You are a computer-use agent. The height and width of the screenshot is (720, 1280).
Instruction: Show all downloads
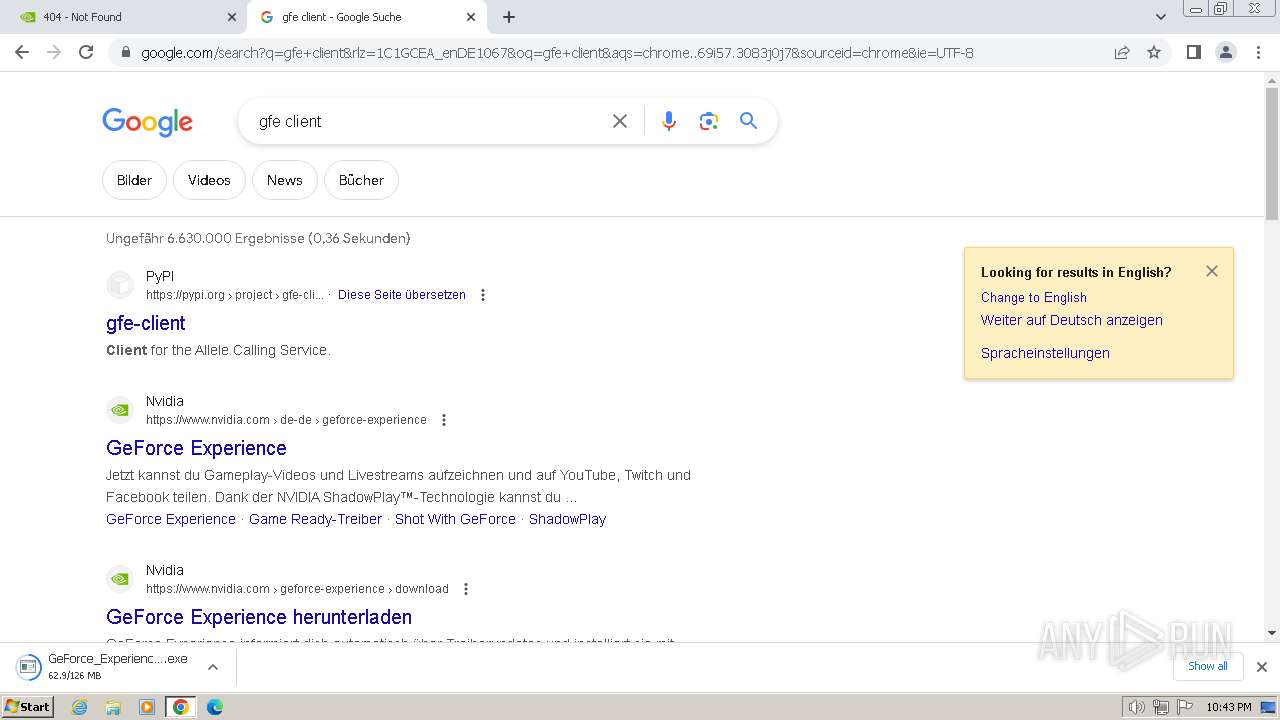[1207, 666]
